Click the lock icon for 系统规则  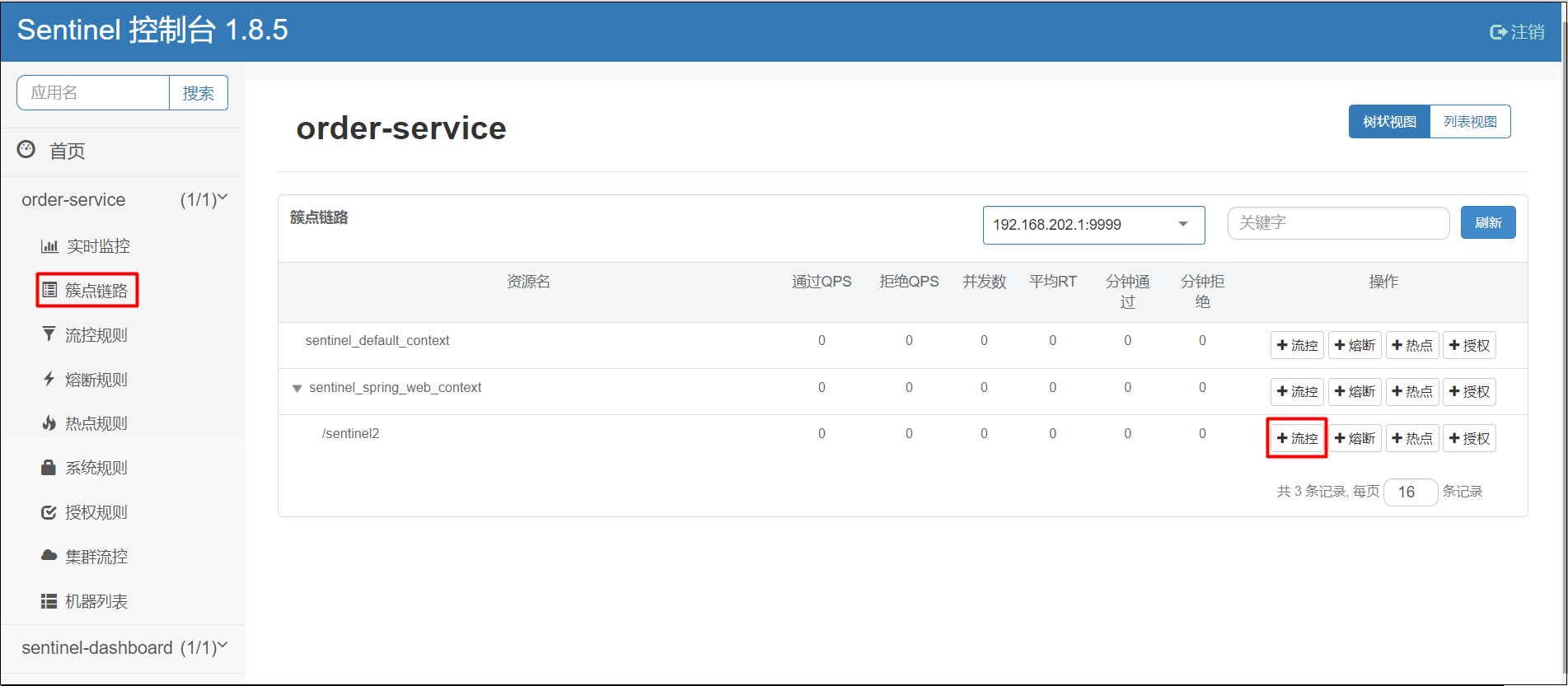49,467
